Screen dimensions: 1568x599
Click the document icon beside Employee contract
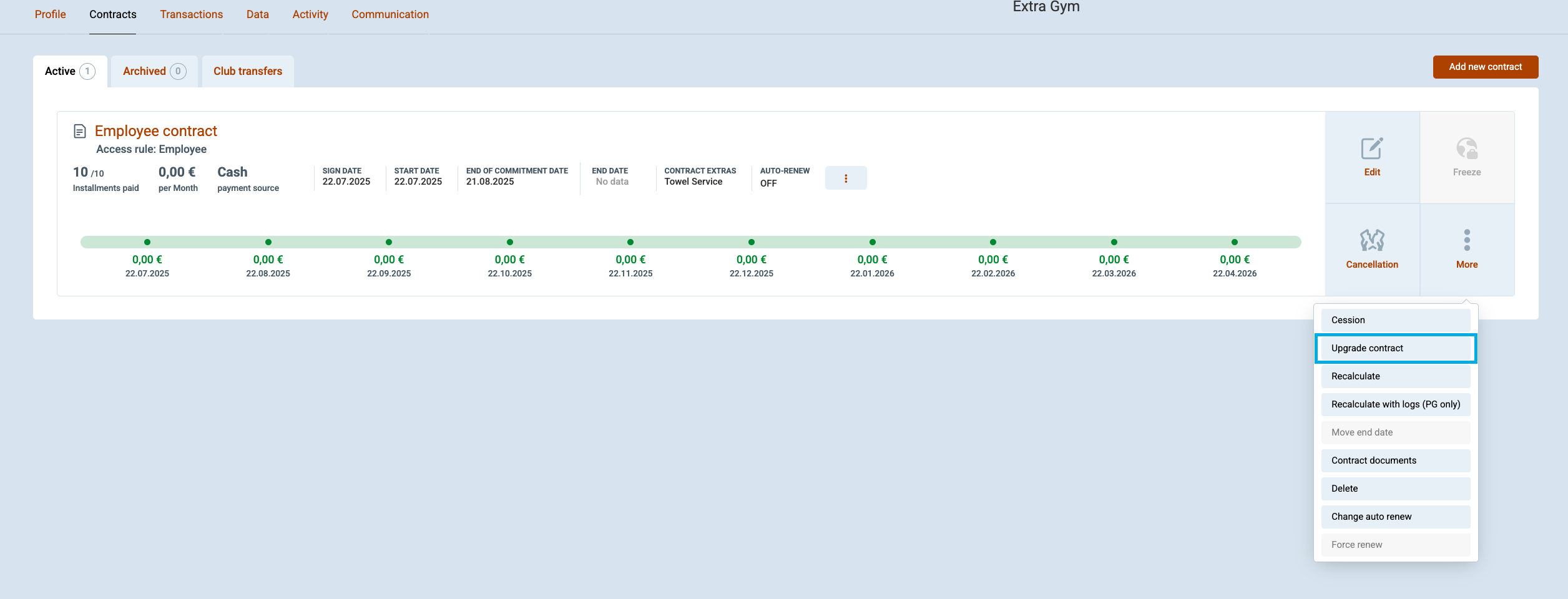tap(80, 131)
